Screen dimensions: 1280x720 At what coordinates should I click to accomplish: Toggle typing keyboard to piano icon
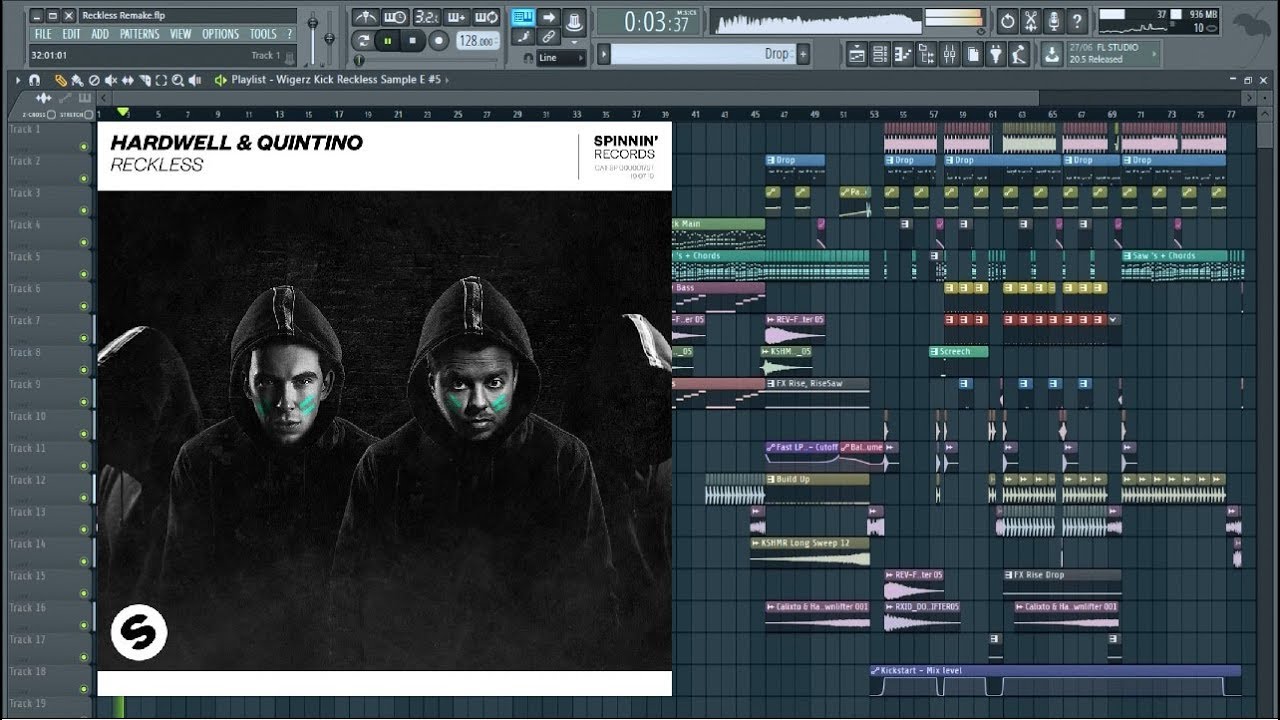[523, 17]
